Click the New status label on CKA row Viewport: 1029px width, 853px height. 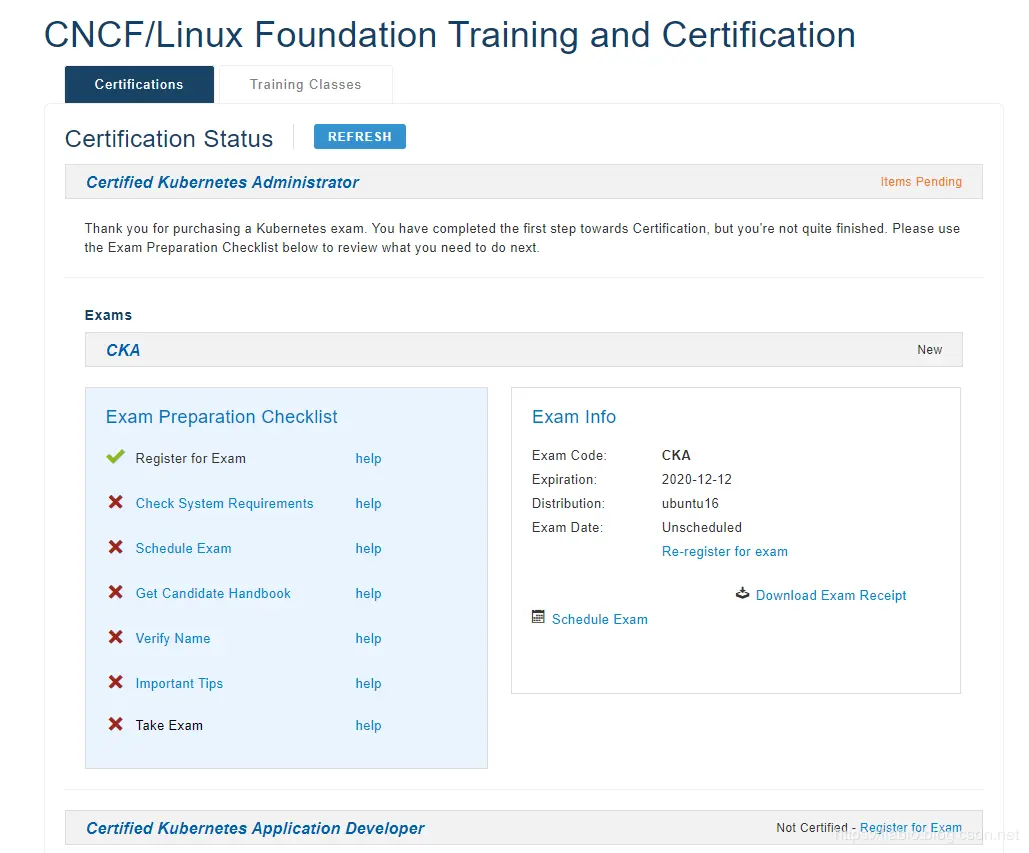click(x=929, y=350)
